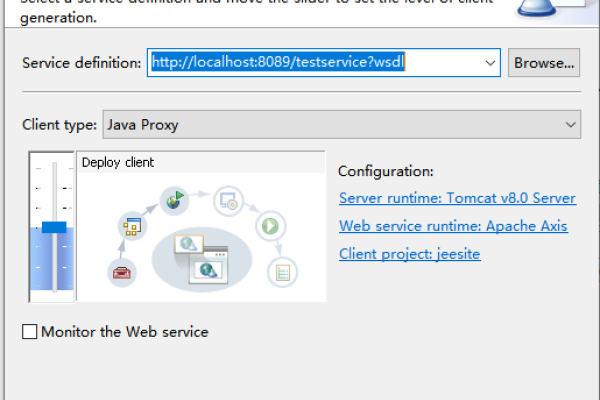Open the Client type Java Proxy dropdown

(342, 125)
